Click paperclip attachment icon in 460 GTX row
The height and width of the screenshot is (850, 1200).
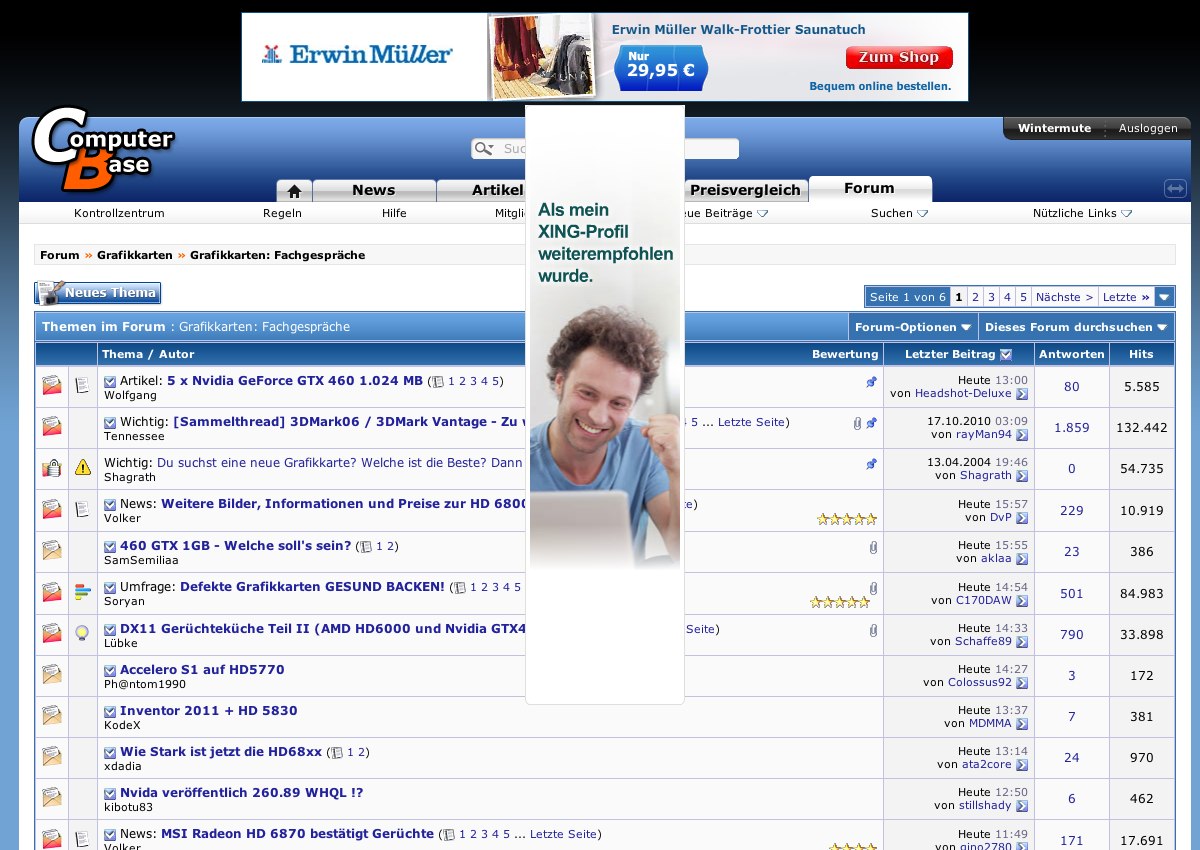pos(873,547)
